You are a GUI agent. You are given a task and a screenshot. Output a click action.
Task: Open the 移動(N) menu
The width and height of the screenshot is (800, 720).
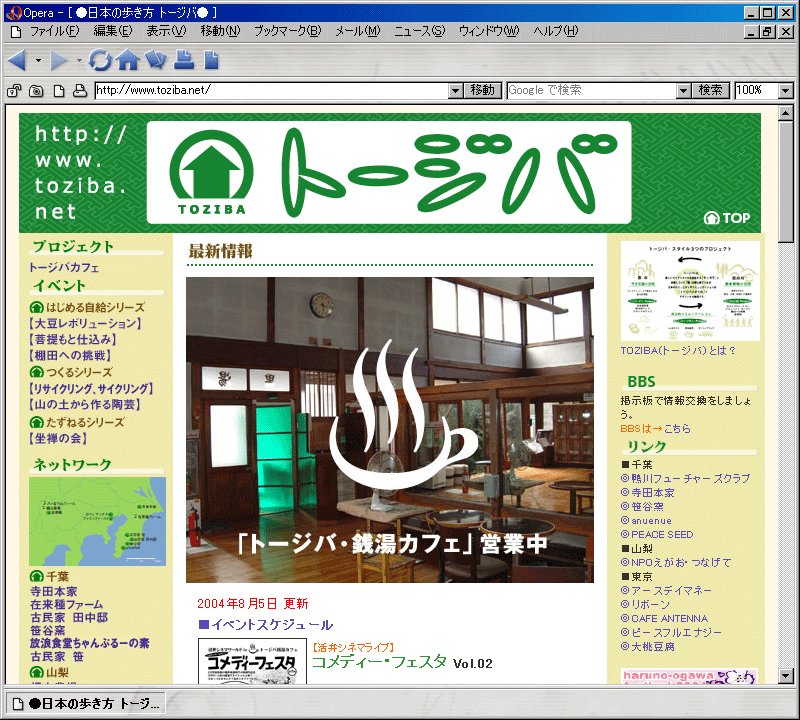point(220,32)
